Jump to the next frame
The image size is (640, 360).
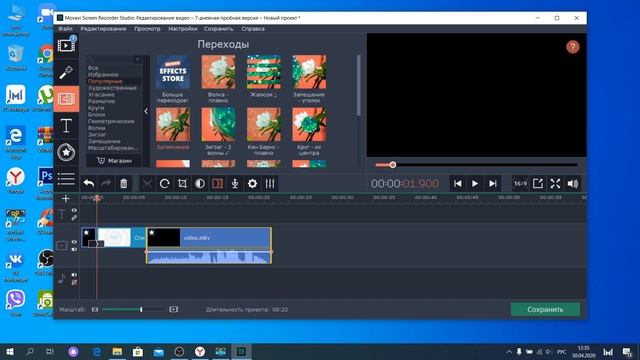click(x=492, y=184)
